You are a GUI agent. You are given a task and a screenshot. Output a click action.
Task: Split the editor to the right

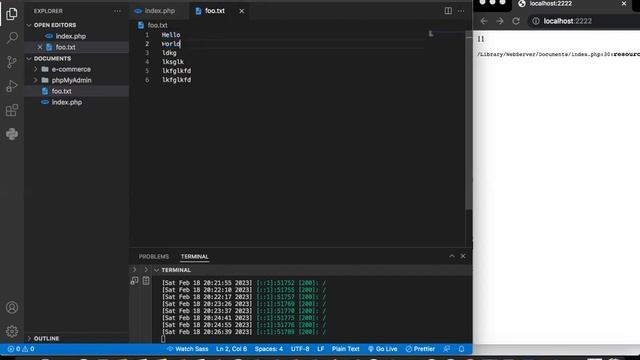tap(448, 11)
